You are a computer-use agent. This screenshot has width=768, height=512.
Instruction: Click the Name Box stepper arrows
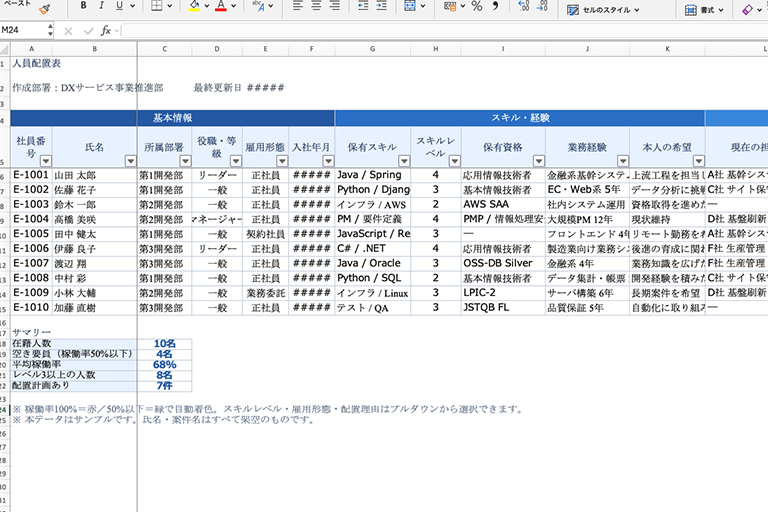(x=50, y=31)
